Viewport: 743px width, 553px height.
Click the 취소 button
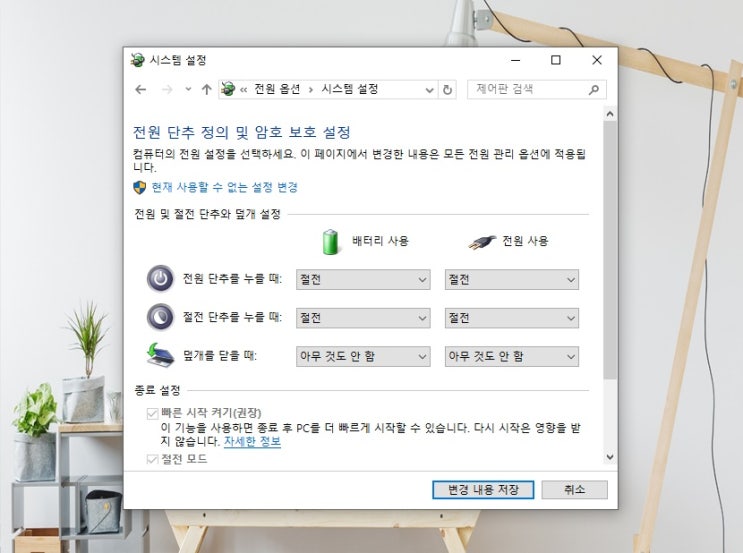click(x=574, y=490)
